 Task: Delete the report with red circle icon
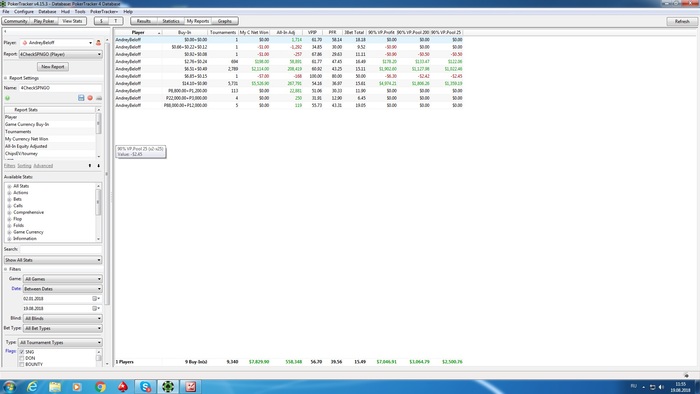pos(90,98)
